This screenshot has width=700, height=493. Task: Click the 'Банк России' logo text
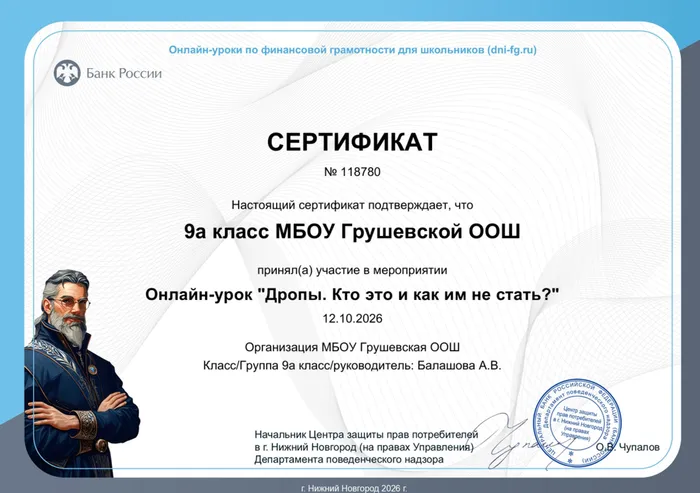pos(124,73)
